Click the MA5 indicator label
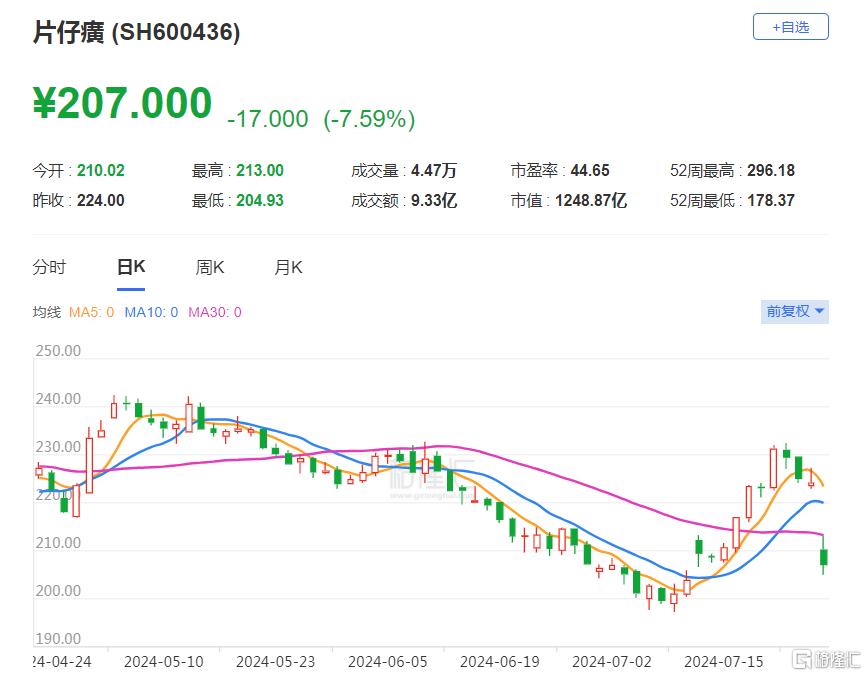867x676 pixels. point(91,312)
